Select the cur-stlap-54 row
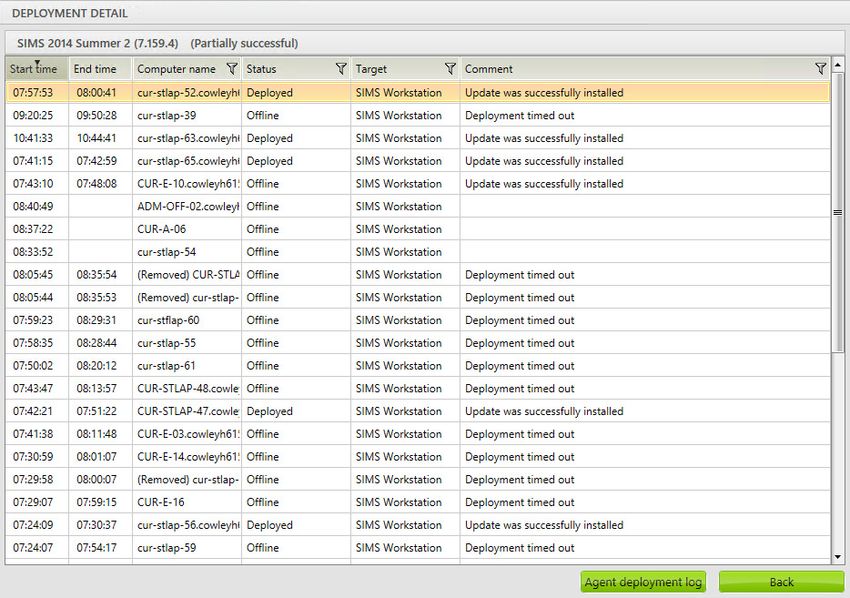Viewport: 850px width, 598px height. (x=418, y=252)
